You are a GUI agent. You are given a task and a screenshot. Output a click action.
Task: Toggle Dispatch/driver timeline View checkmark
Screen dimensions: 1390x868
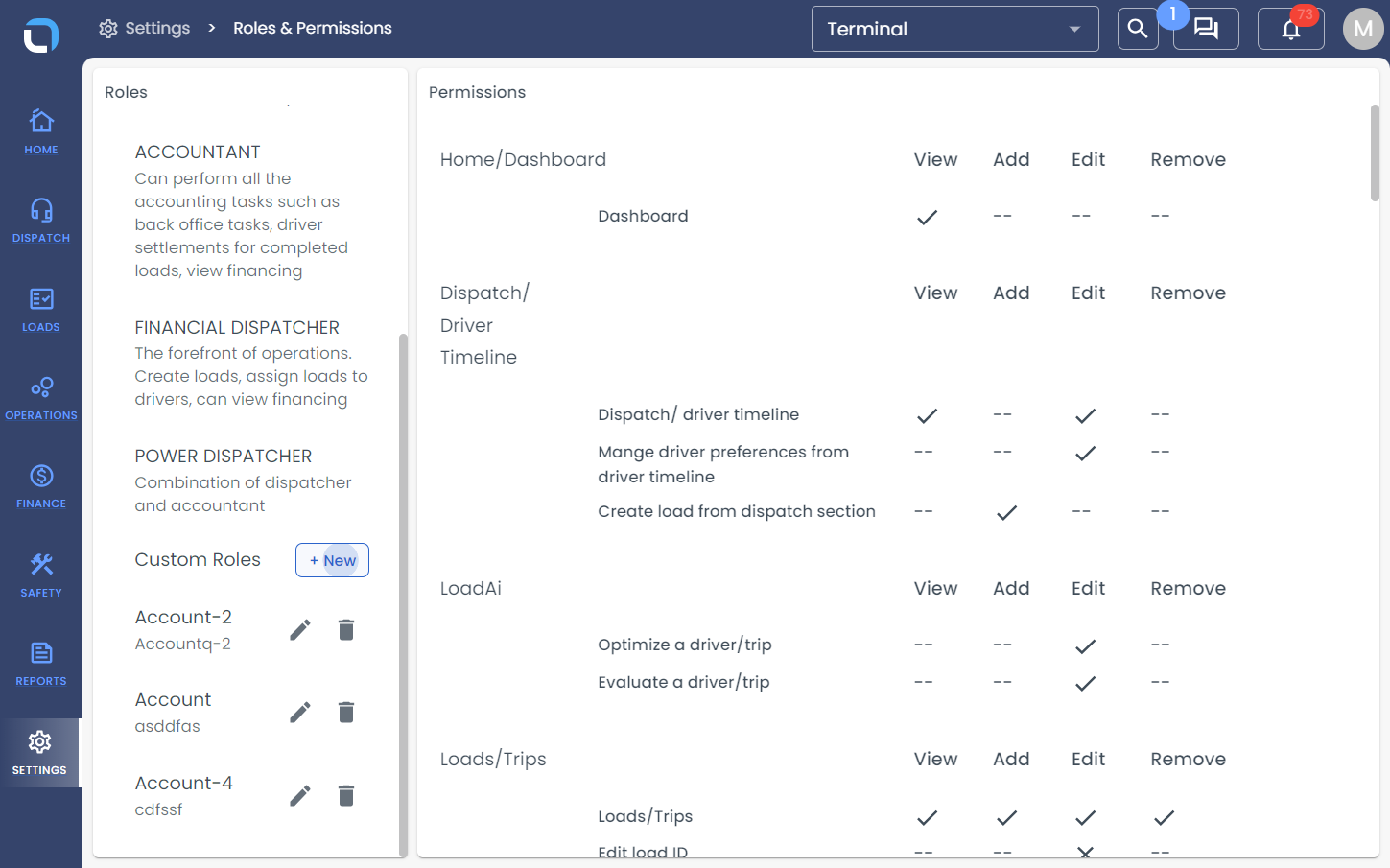(927, 415)
